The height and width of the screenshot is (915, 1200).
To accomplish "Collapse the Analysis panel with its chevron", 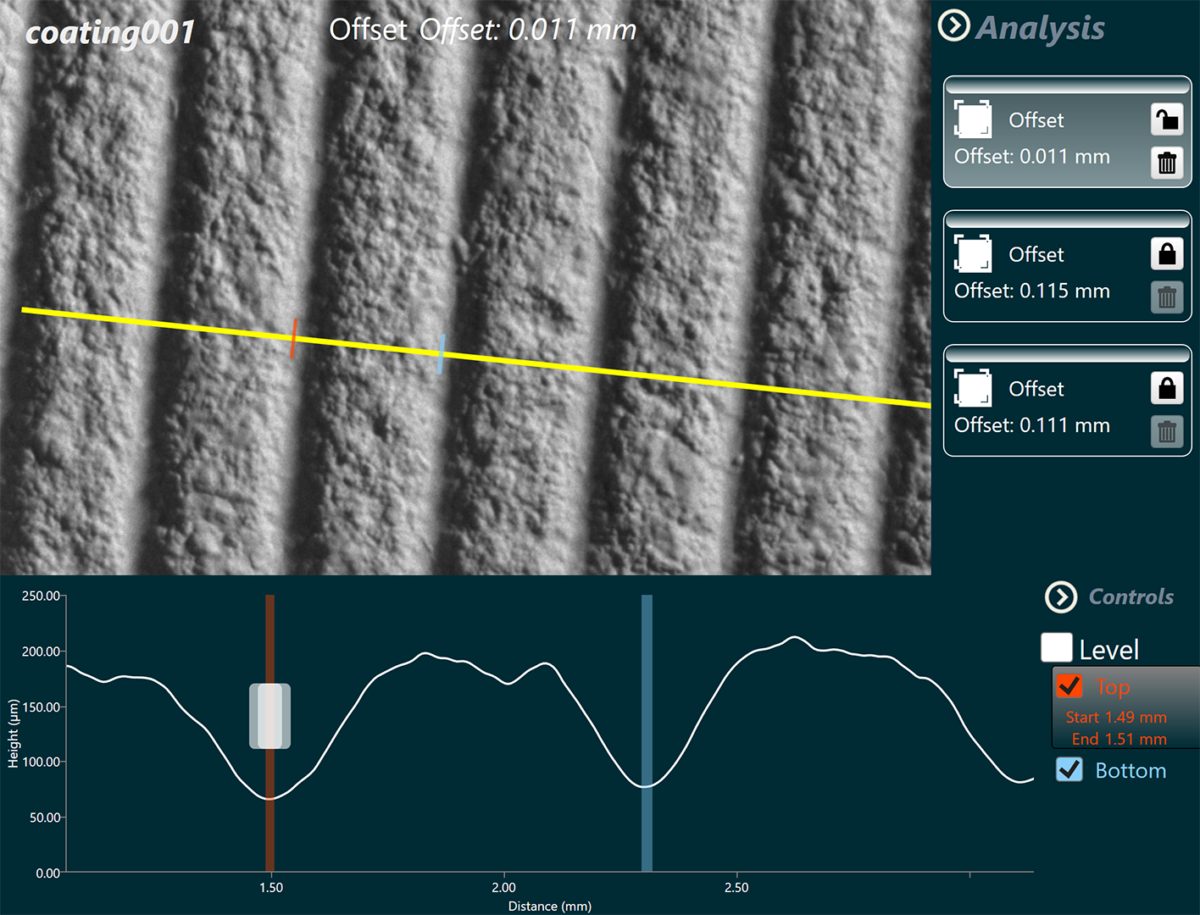I will 954,27.
